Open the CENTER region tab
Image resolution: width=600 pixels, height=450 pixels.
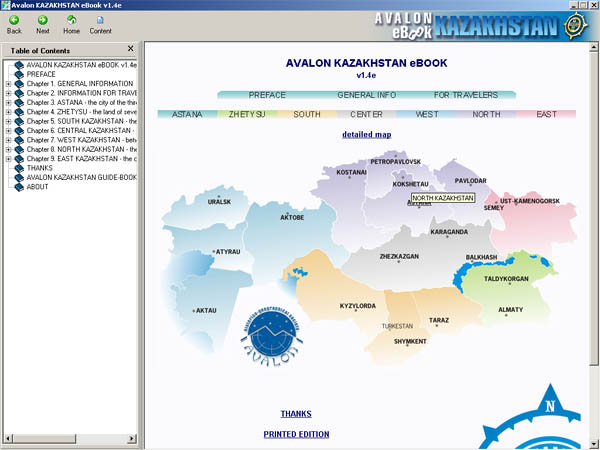point(367,114)
